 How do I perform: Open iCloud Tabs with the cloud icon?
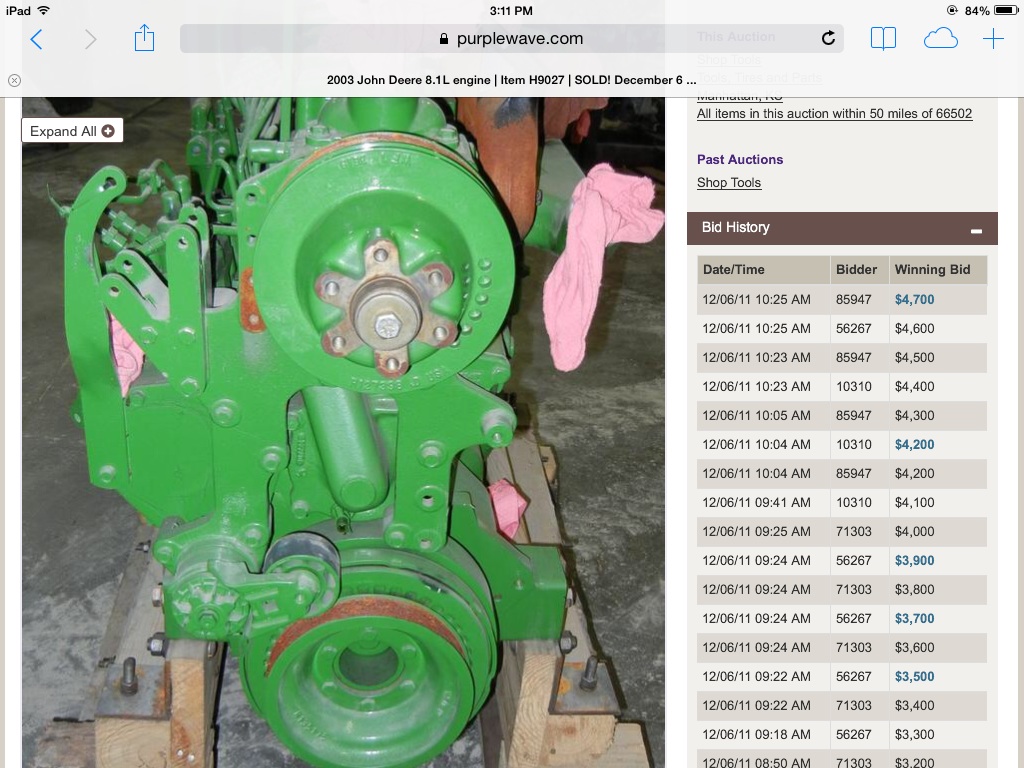pyautogui.click(x=938, y=38)
